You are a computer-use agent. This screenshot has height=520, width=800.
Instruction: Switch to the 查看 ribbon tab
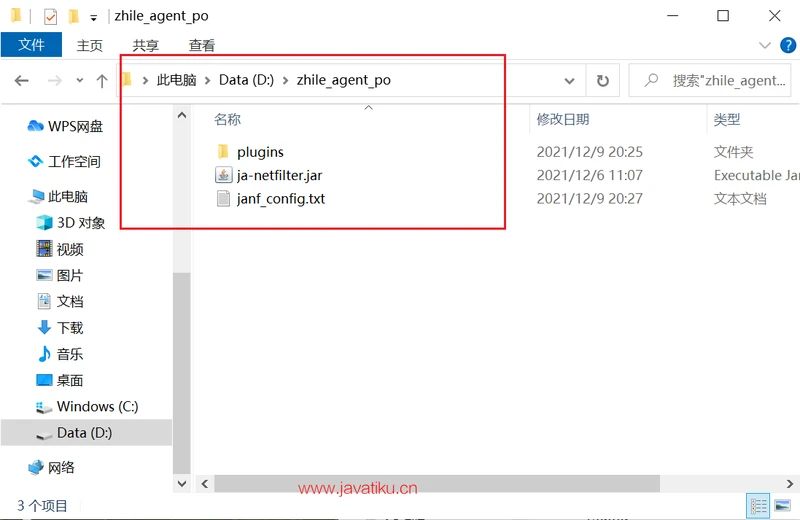pos(202,45)
